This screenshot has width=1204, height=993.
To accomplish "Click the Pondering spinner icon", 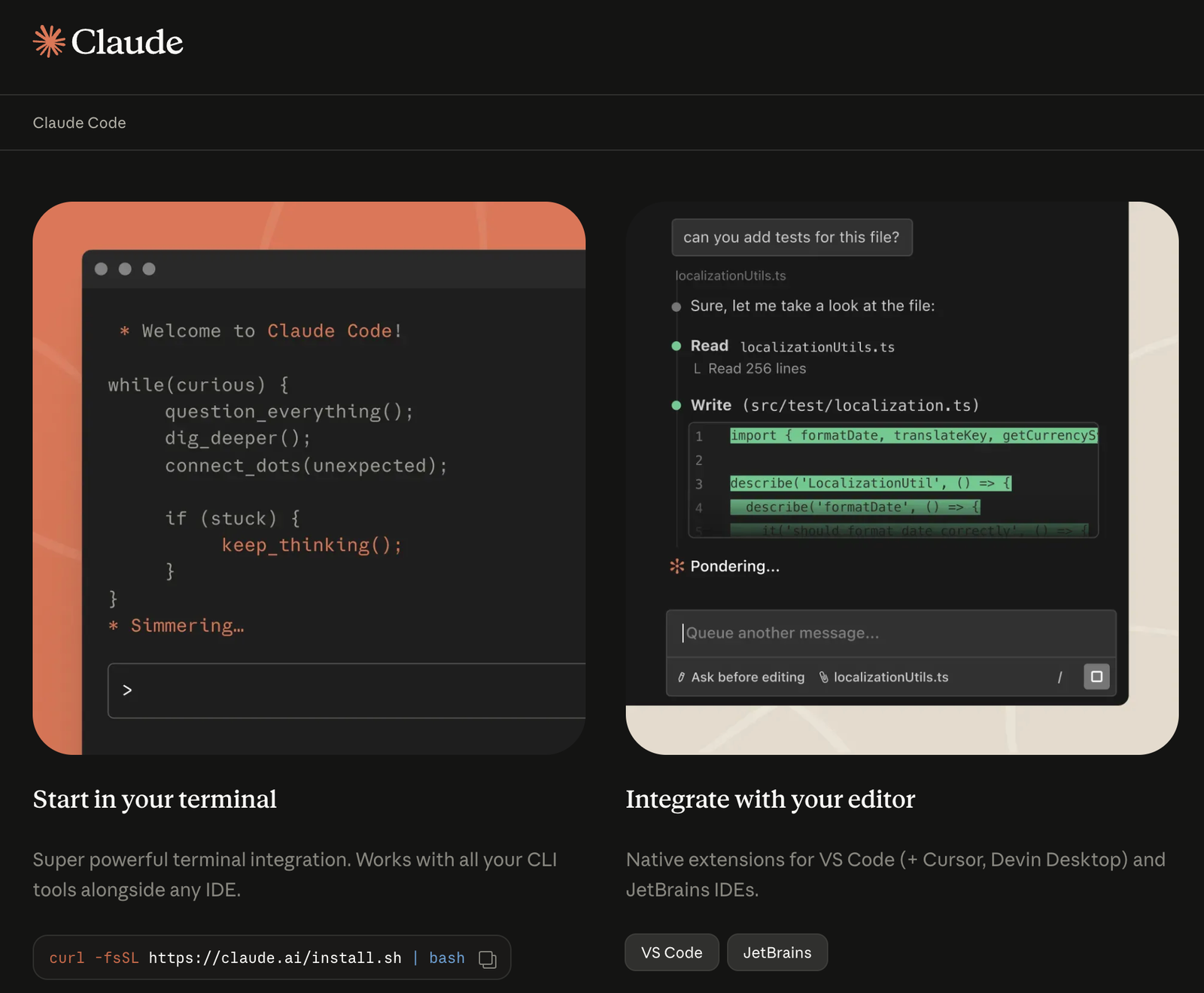I will (x=677, y=566).
